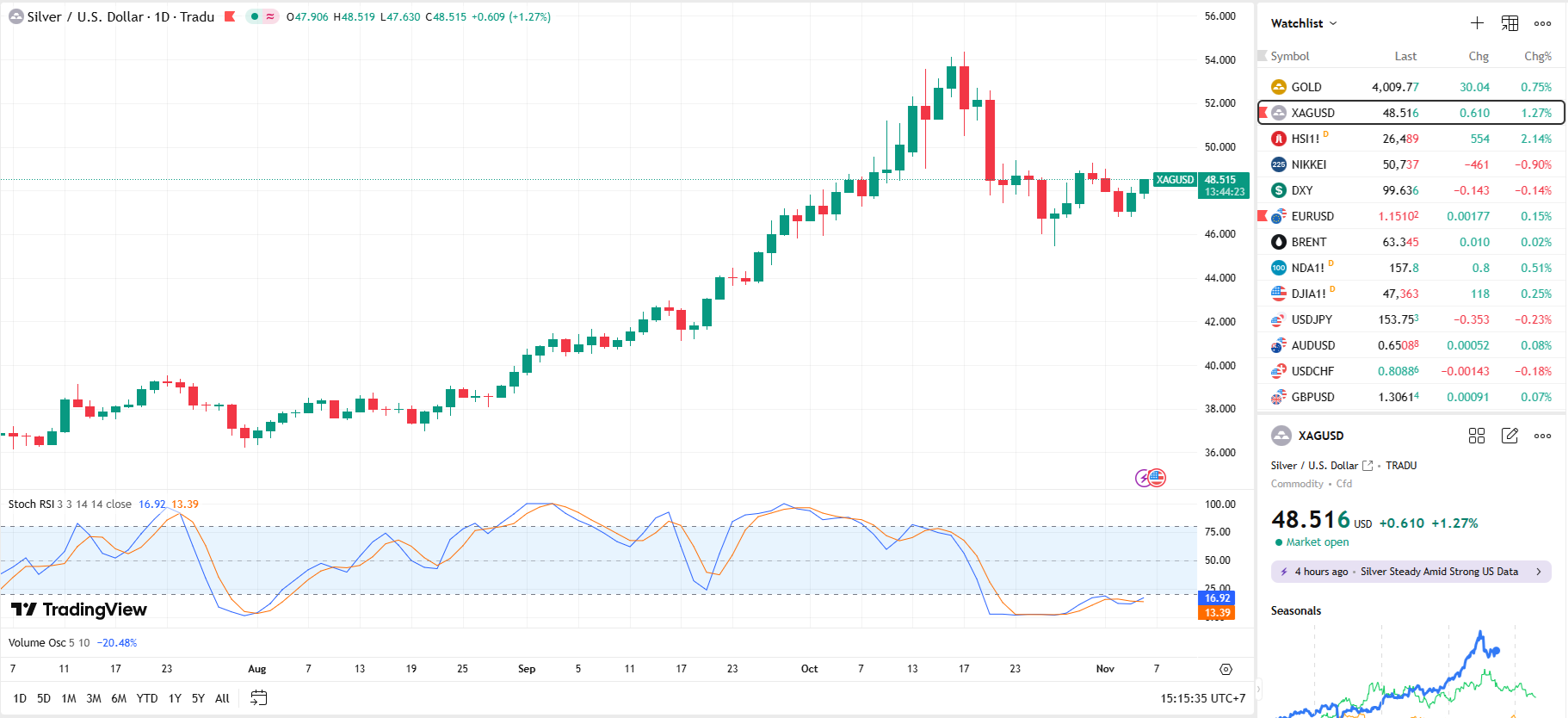The height and width of the screenshot is (718, 1568).
Task: Open the add note icon for XAGUSD
Action: 1509,436
